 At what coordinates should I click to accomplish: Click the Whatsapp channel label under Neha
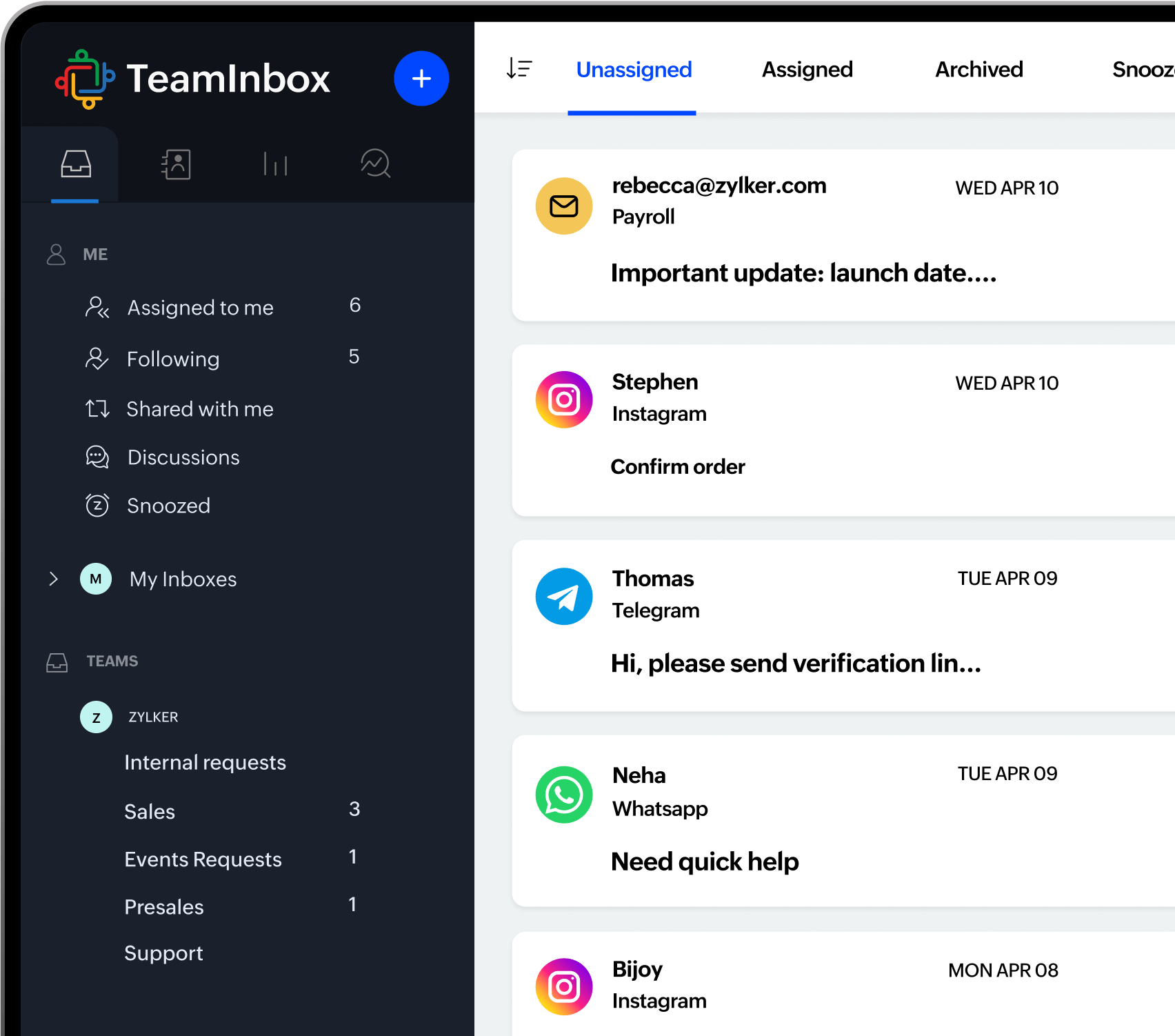[660, 809]
